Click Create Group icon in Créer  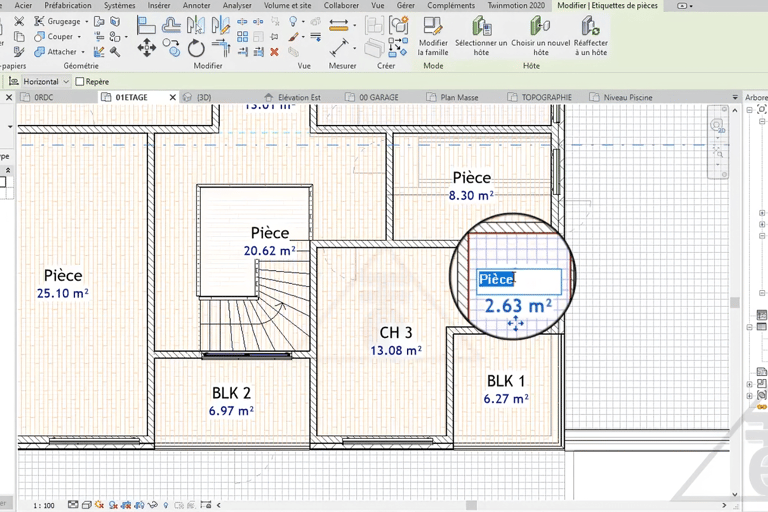(x=399, y=24)
